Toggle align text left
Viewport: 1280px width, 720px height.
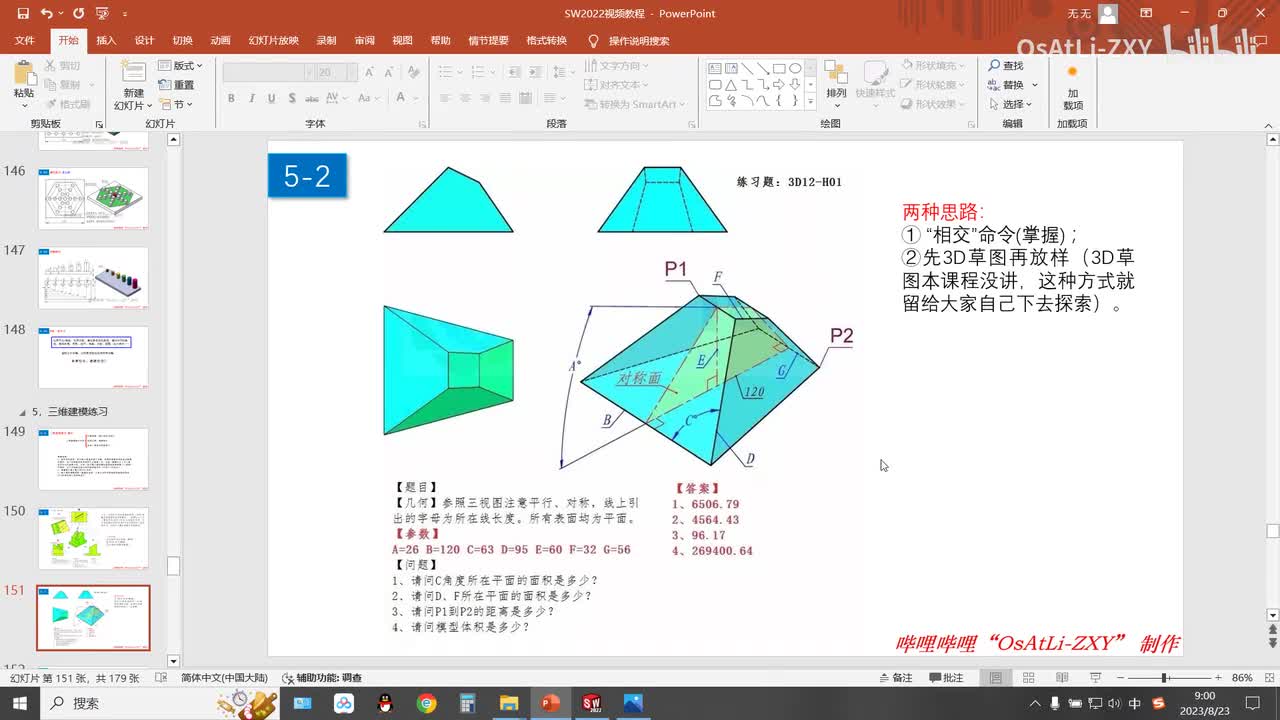445,98
